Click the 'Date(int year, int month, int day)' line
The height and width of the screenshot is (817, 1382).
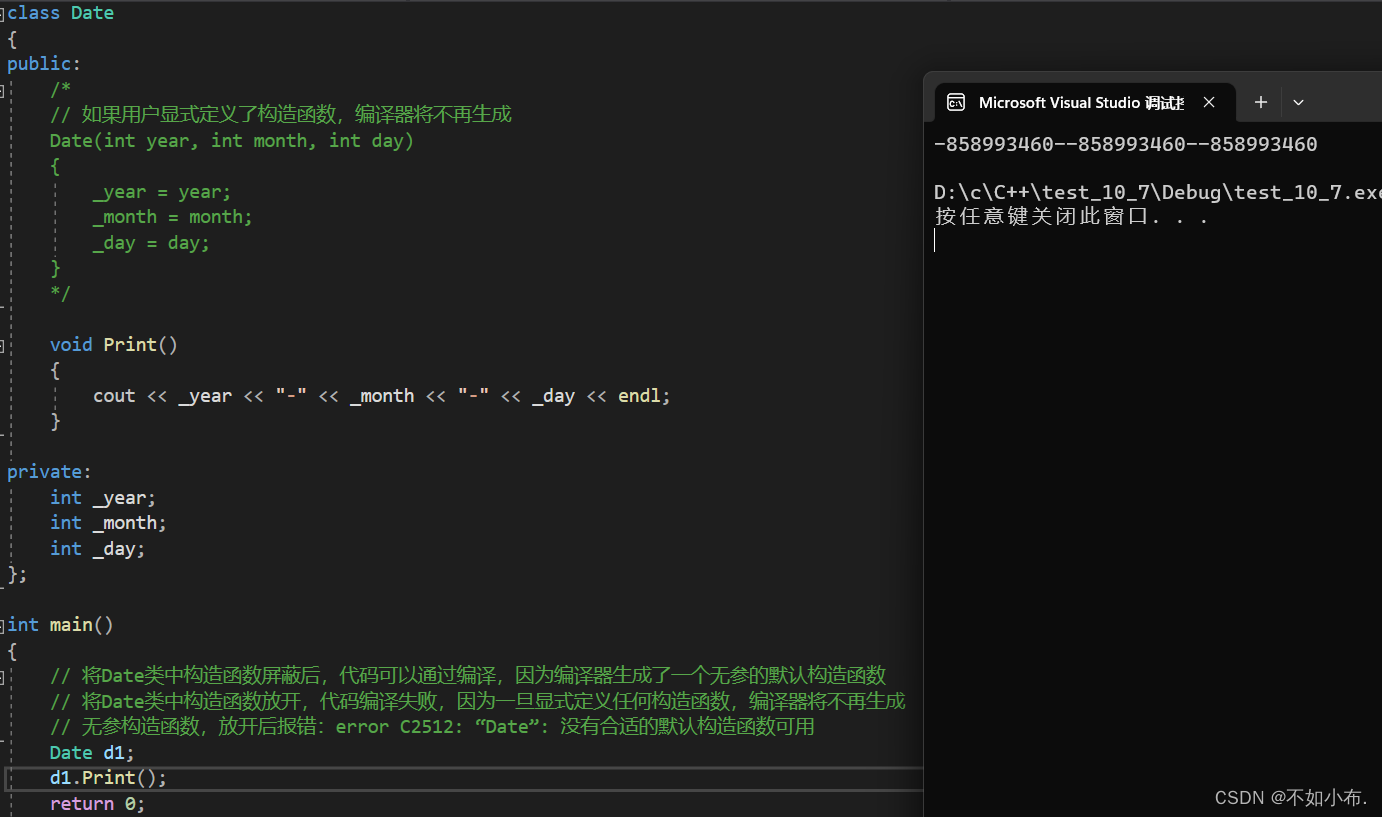pos(232,141)
